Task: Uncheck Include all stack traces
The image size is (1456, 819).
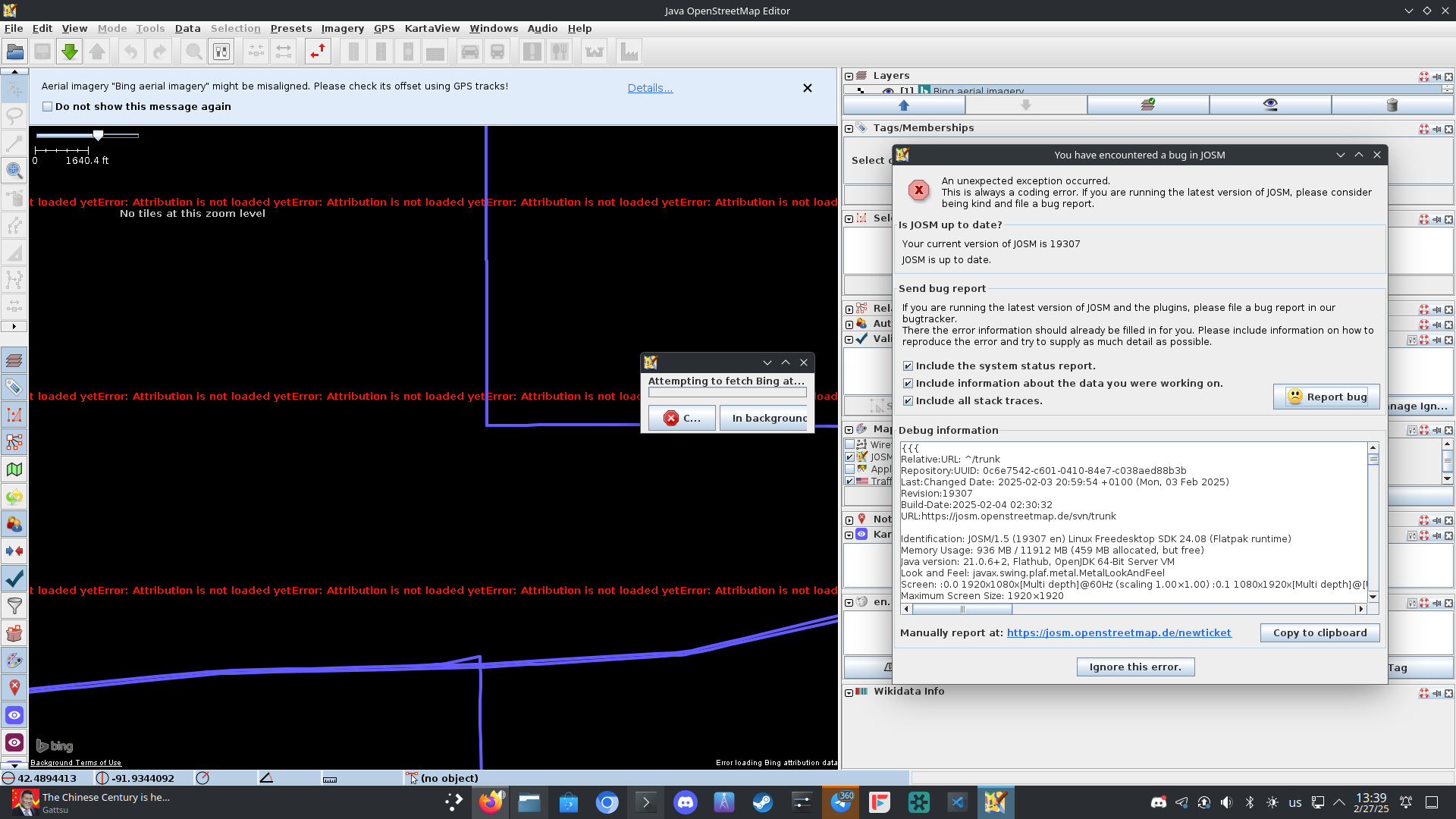Action: (908, 400)
